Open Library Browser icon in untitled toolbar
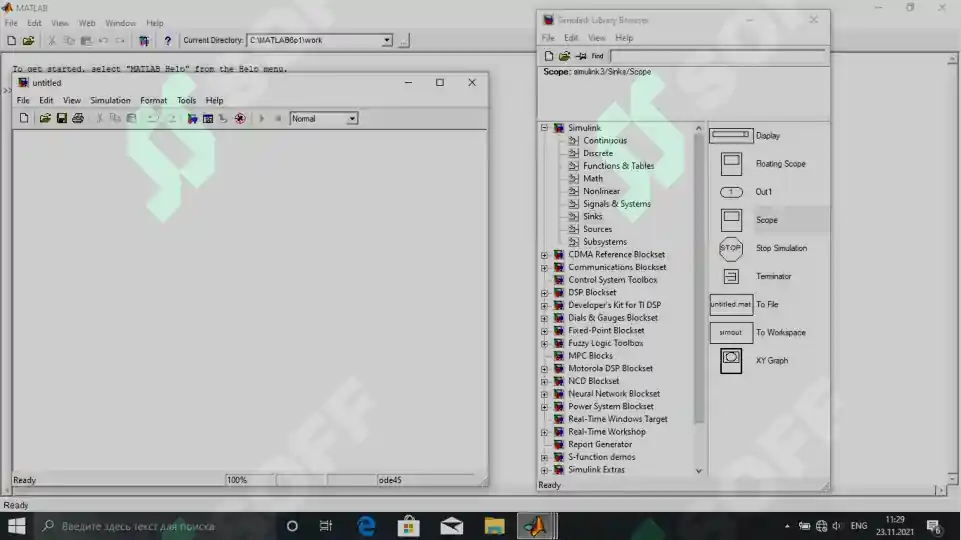 [192, 118]
